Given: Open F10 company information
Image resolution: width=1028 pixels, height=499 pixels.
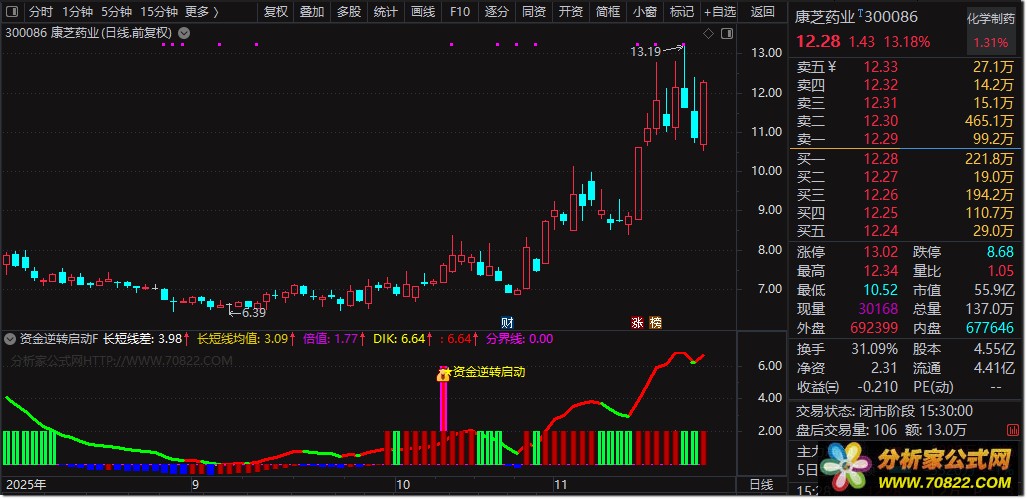Looking at the screenshot, I should pos(460,12).
